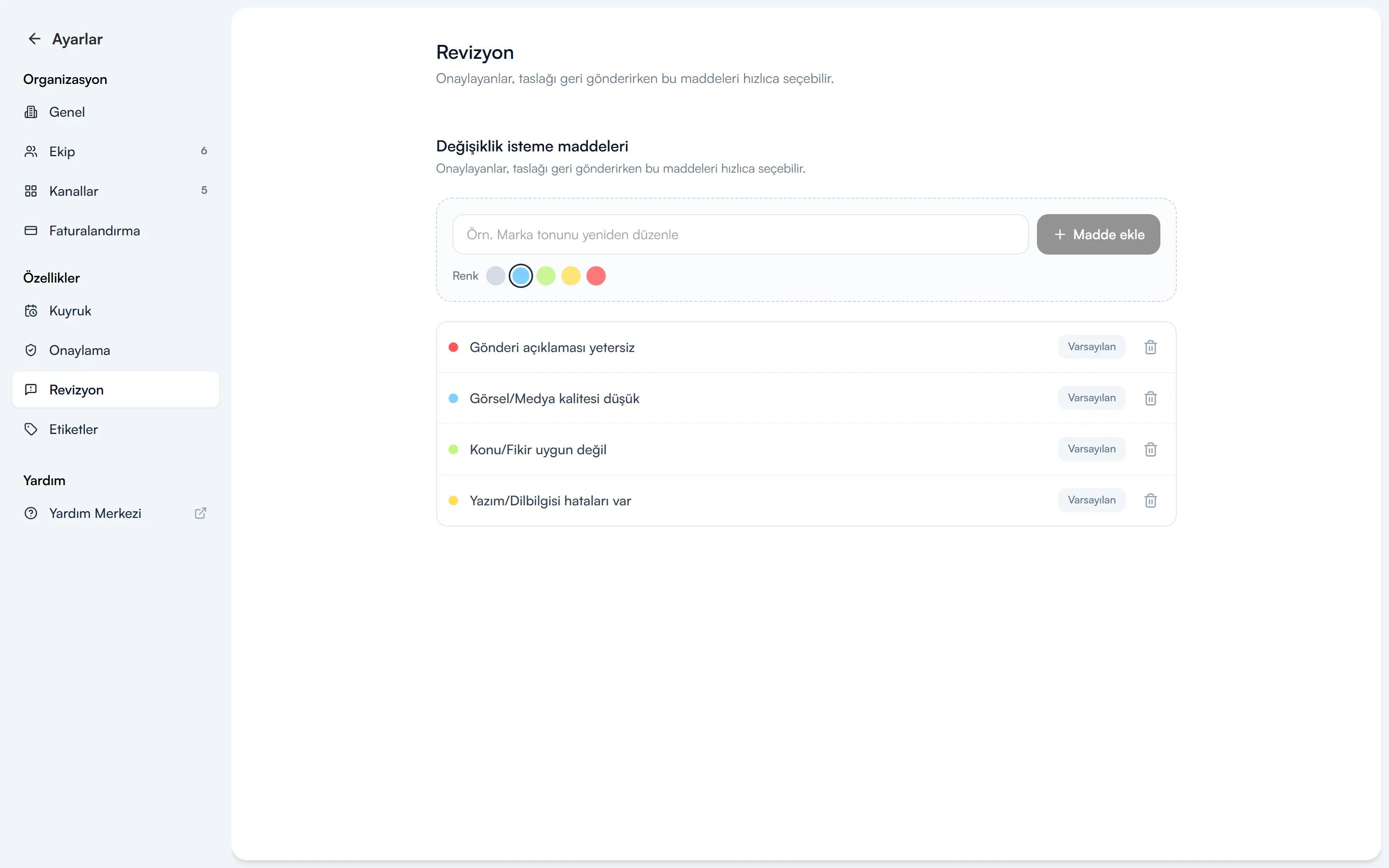1389x868 pixels.
Task: Delete the 'Gönderi açıklaması yetersiz' item
Action: point(1150,347)
